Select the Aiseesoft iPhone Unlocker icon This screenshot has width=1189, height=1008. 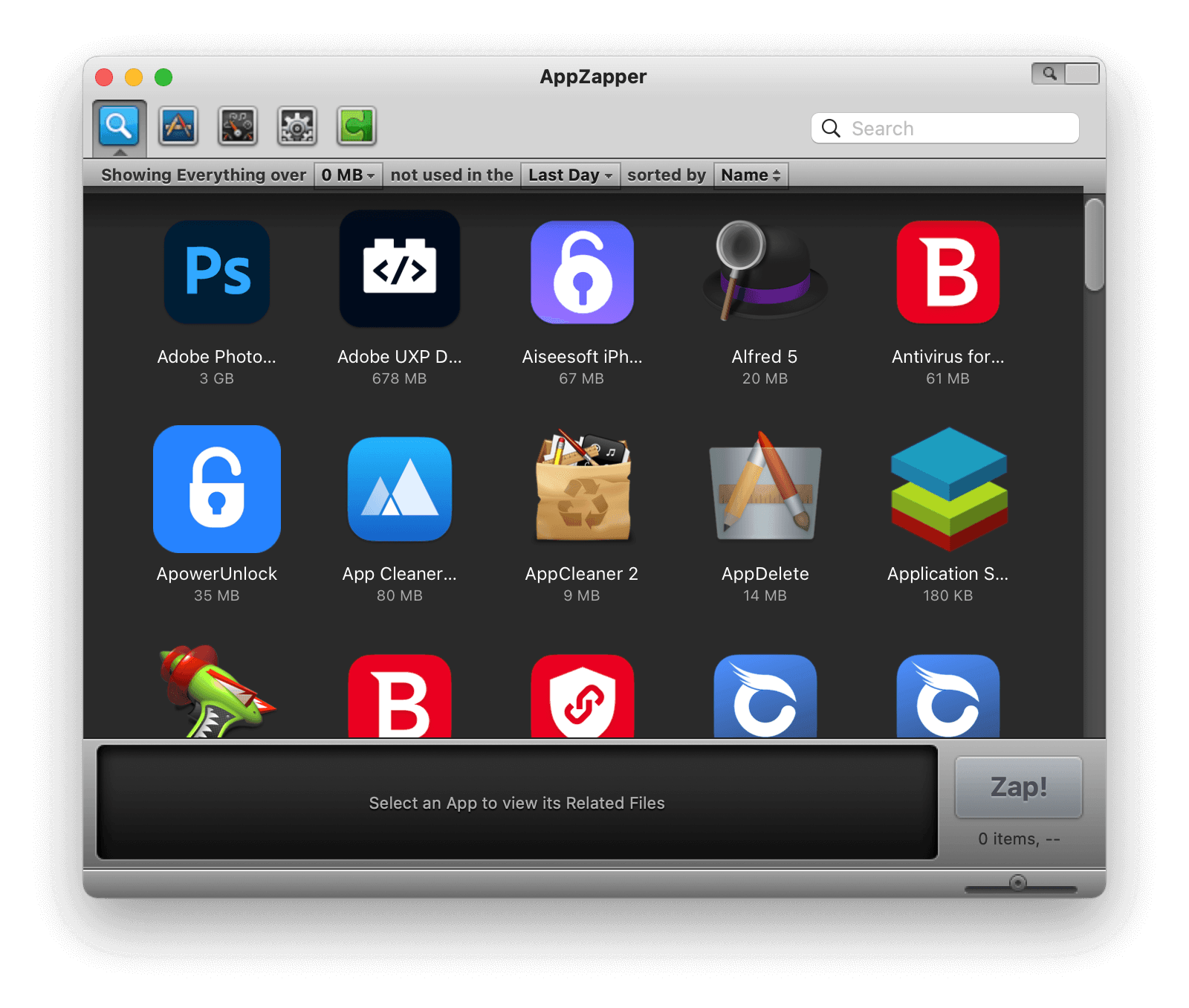tap(583, 272)
